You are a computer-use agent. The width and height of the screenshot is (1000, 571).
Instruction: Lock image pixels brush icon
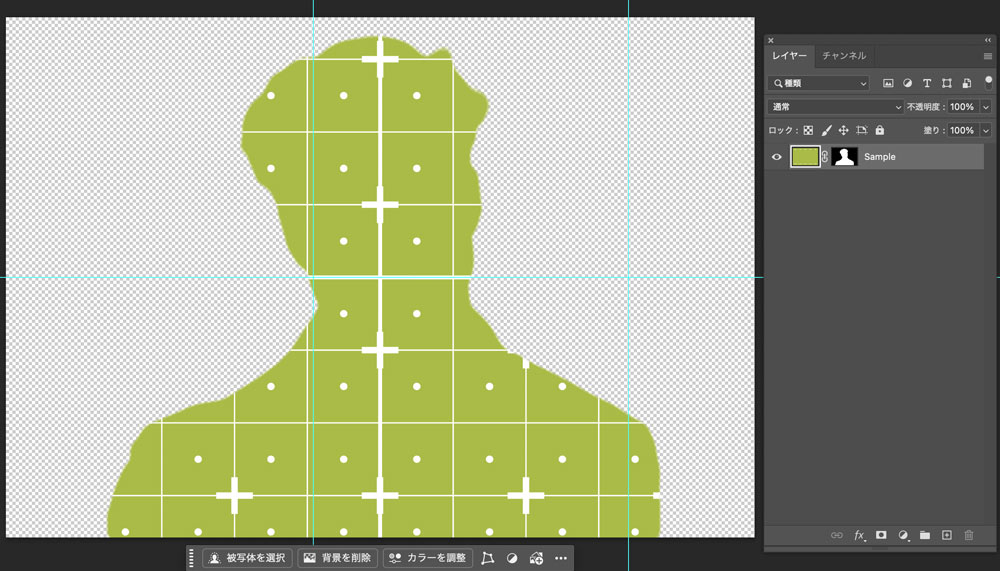826,130
